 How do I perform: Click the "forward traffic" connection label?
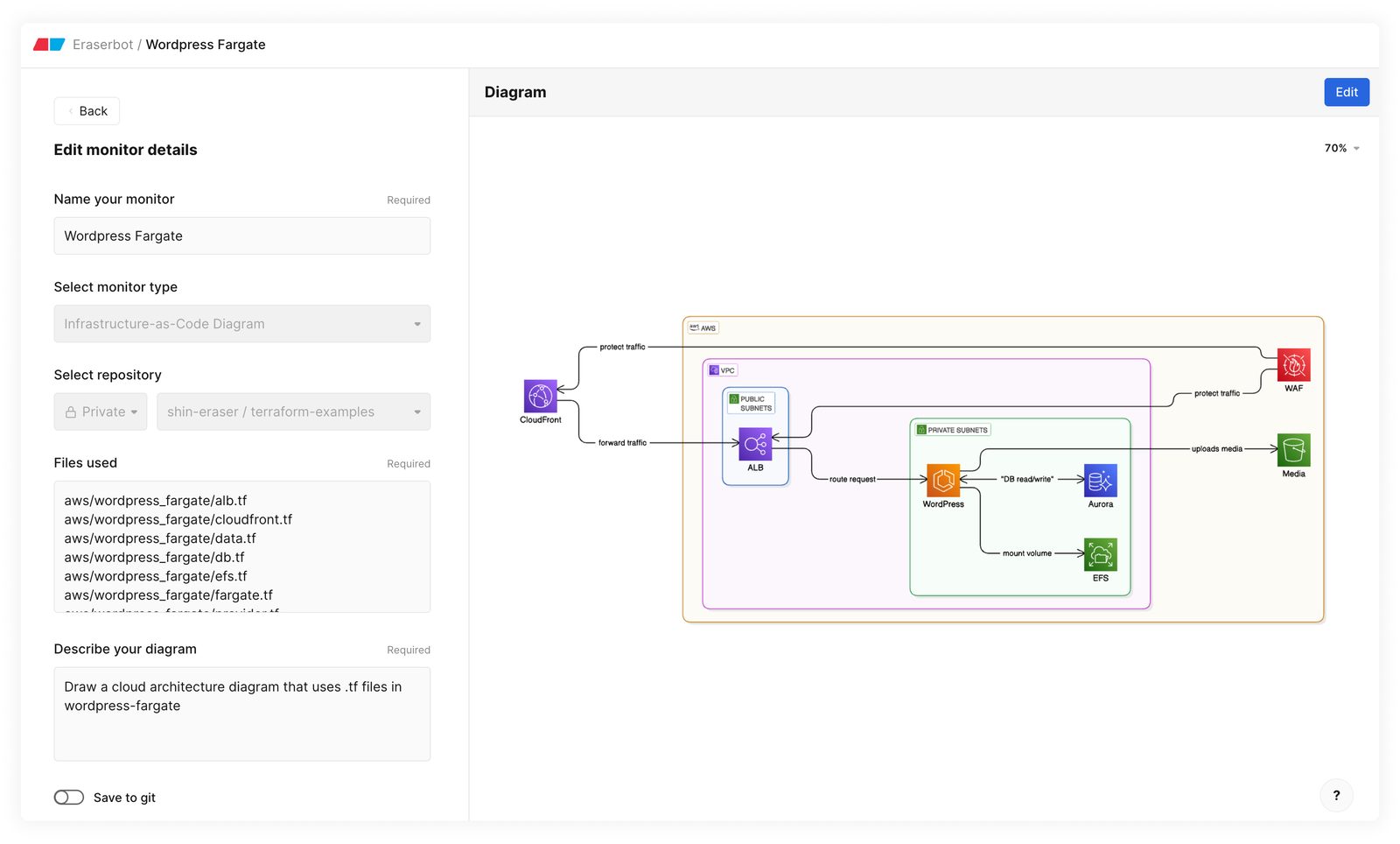622,443
